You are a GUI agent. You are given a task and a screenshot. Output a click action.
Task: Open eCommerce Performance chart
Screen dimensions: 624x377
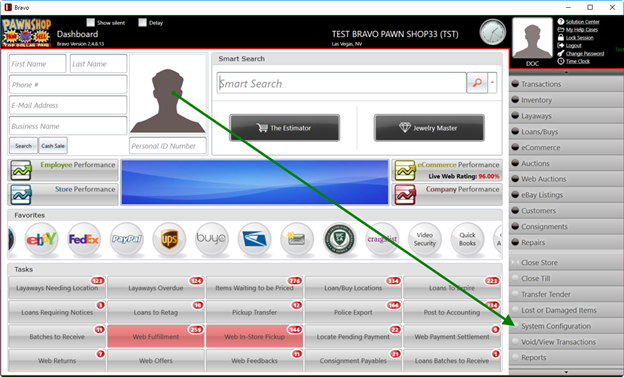(447, 170)
